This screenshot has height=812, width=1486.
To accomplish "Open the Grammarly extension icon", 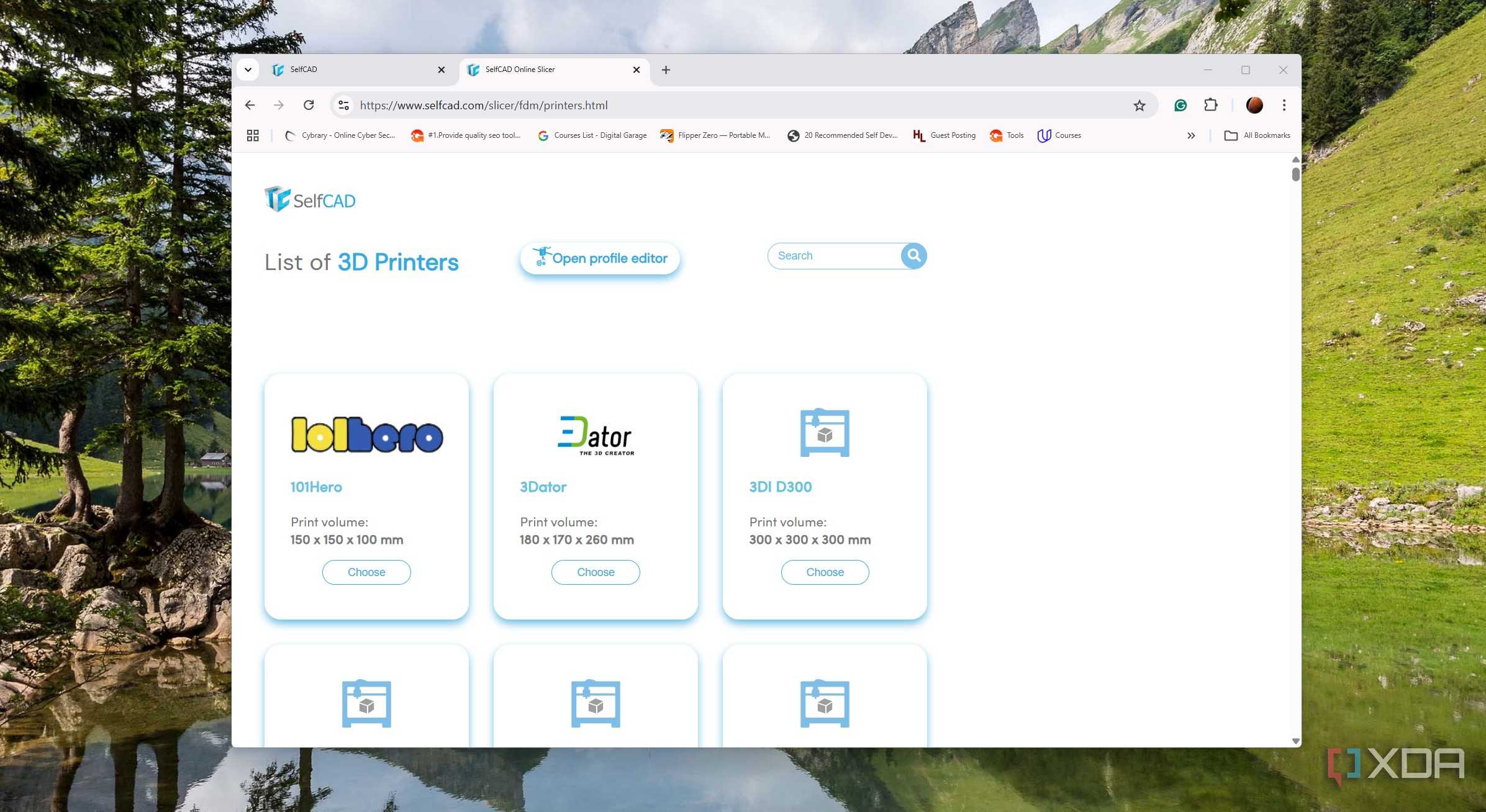I will pyautogui.click(x=1180, y=106).
